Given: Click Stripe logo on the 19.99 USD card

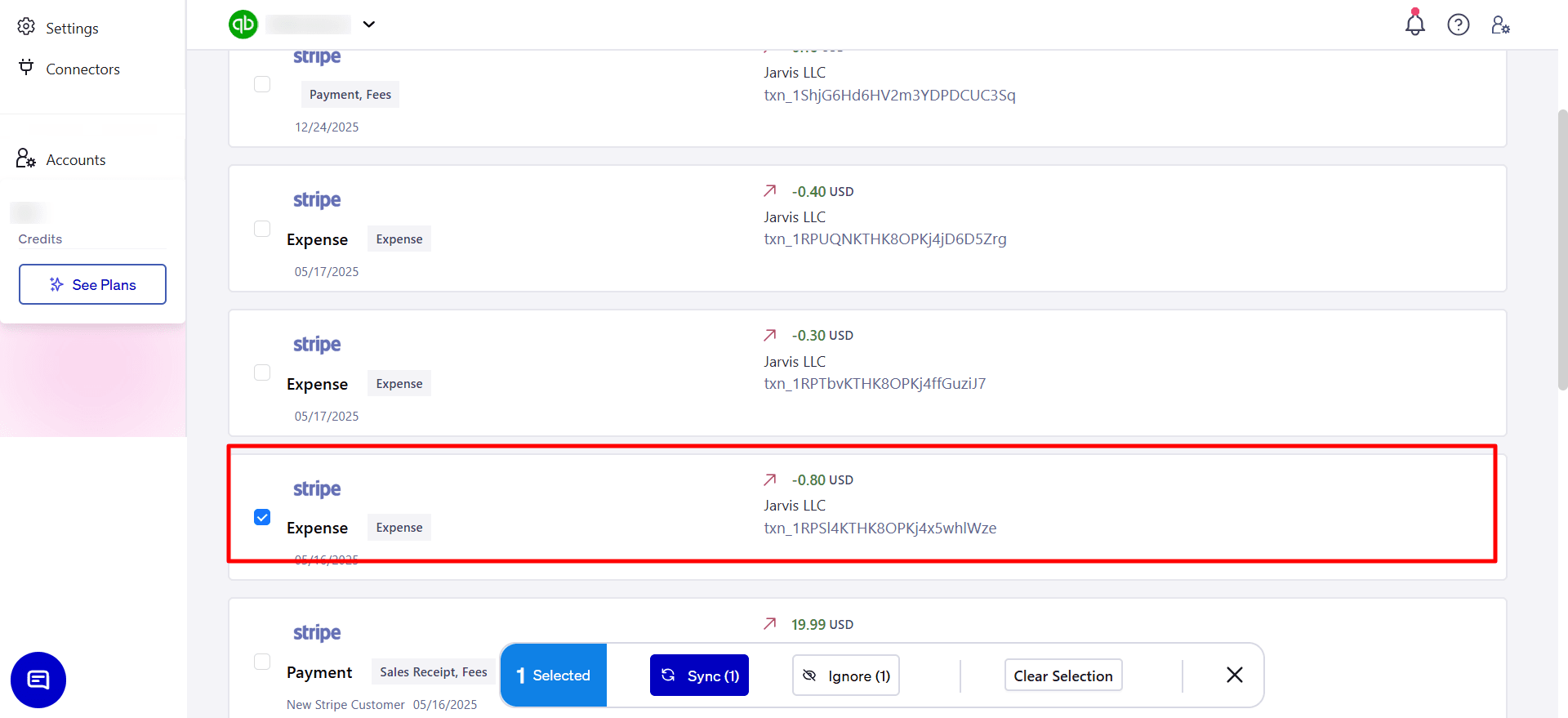Looking at the screenshot, I should [x=317, y=633].
